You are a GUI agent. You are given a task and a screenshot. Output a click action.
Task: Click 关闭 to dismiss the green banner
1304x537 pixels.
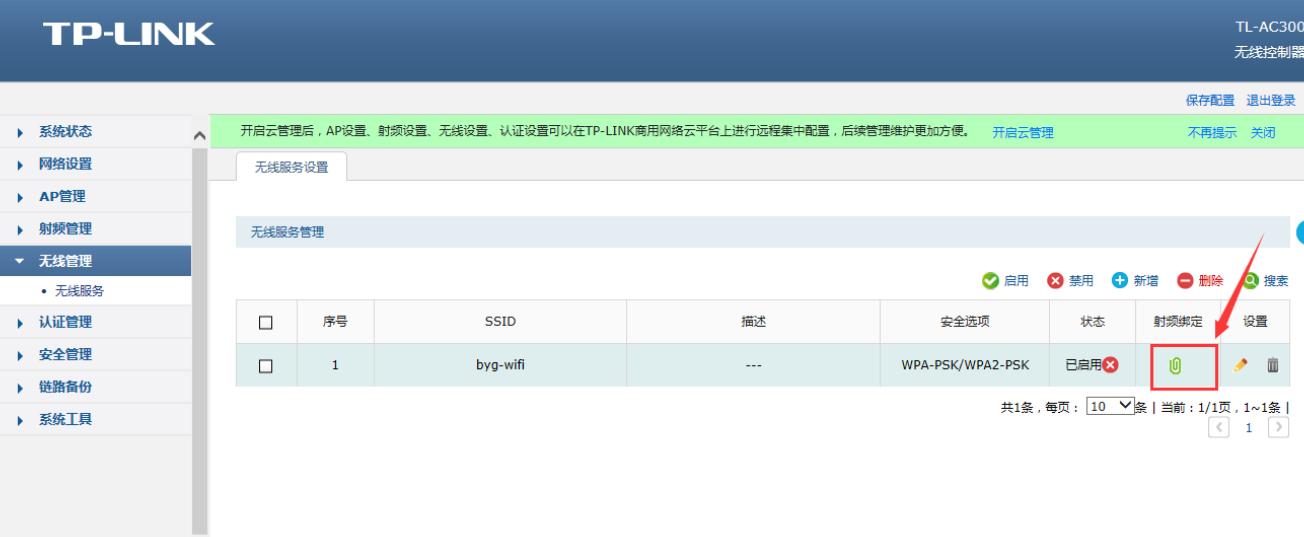1263,132
